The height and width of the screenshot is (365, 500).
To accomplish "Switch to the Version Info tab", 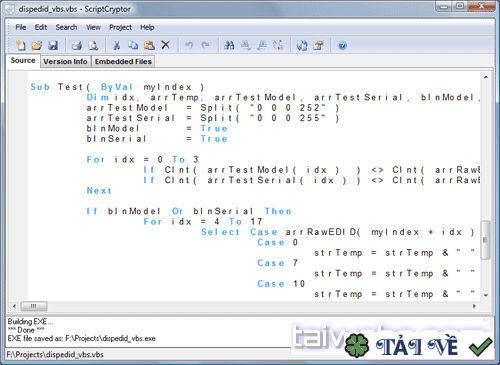I will coord(65,62).
